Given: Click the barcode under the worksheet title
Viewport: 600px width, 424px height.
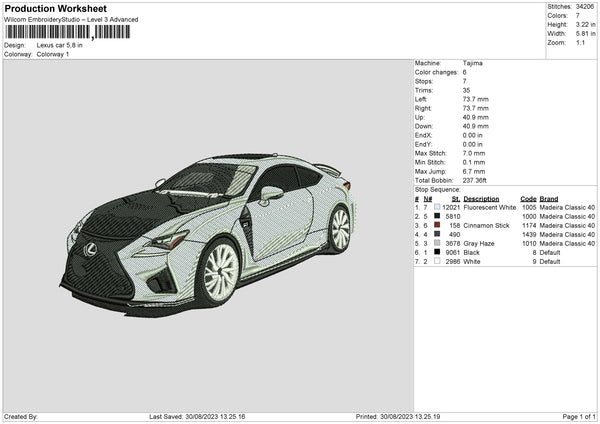Looking at the screenshot, I should coord(67,32).
